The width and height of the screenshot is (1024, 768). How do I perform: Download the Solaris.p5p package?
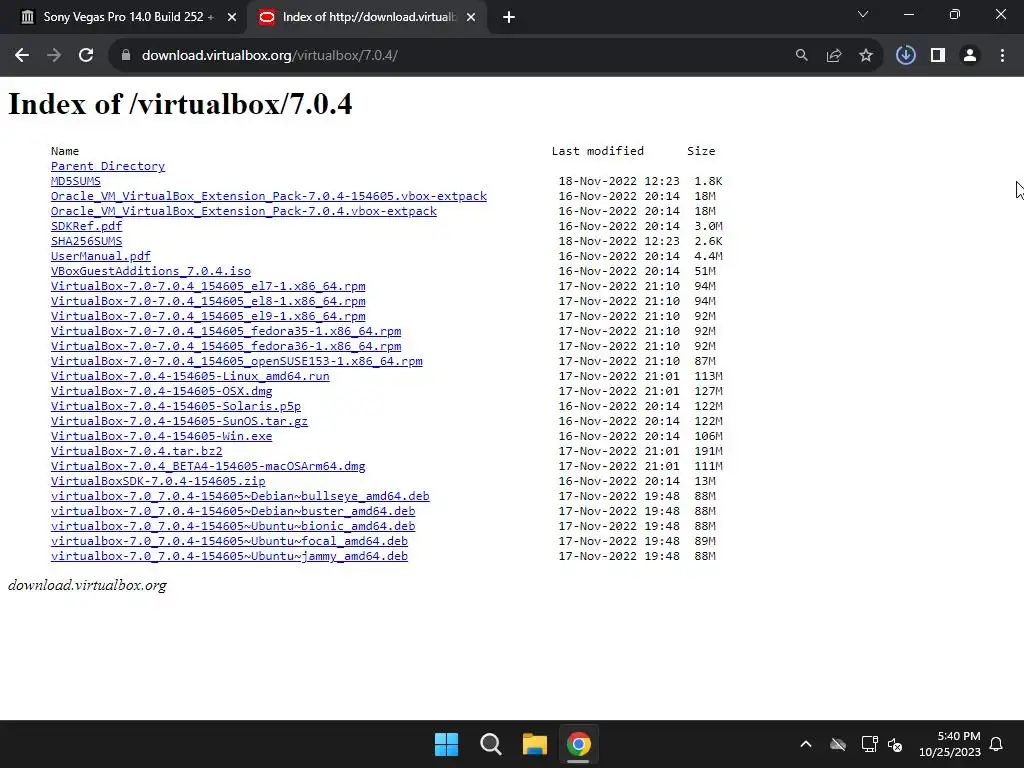[176, 406]
